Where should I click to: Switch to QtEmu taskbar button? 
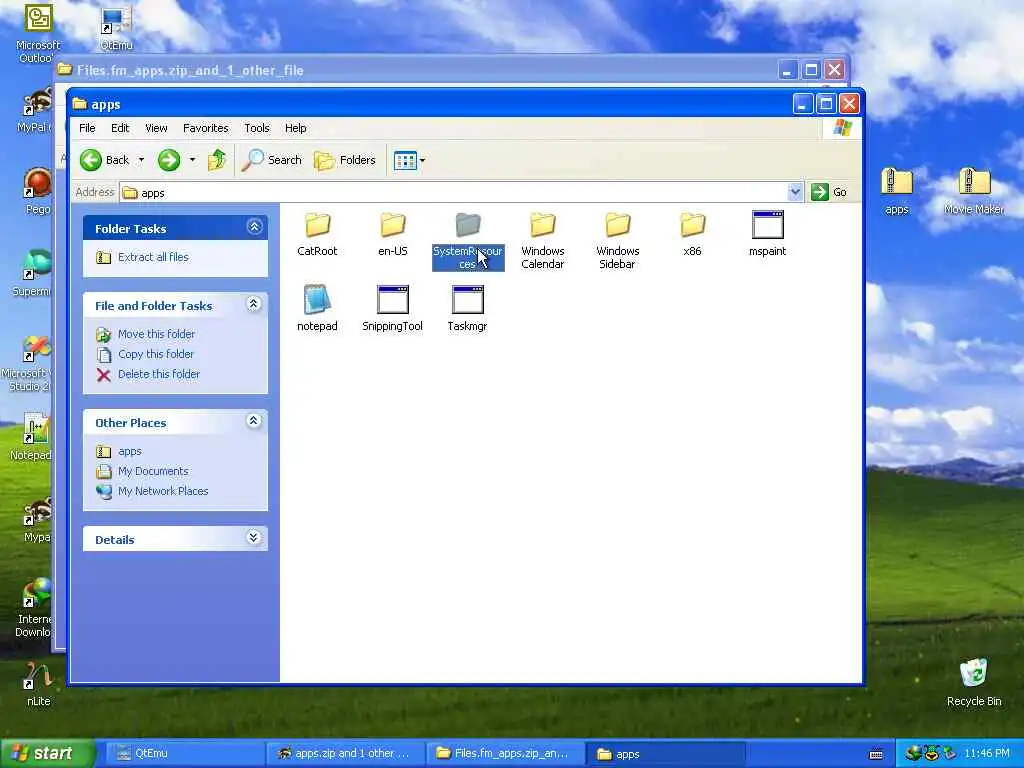183,754
